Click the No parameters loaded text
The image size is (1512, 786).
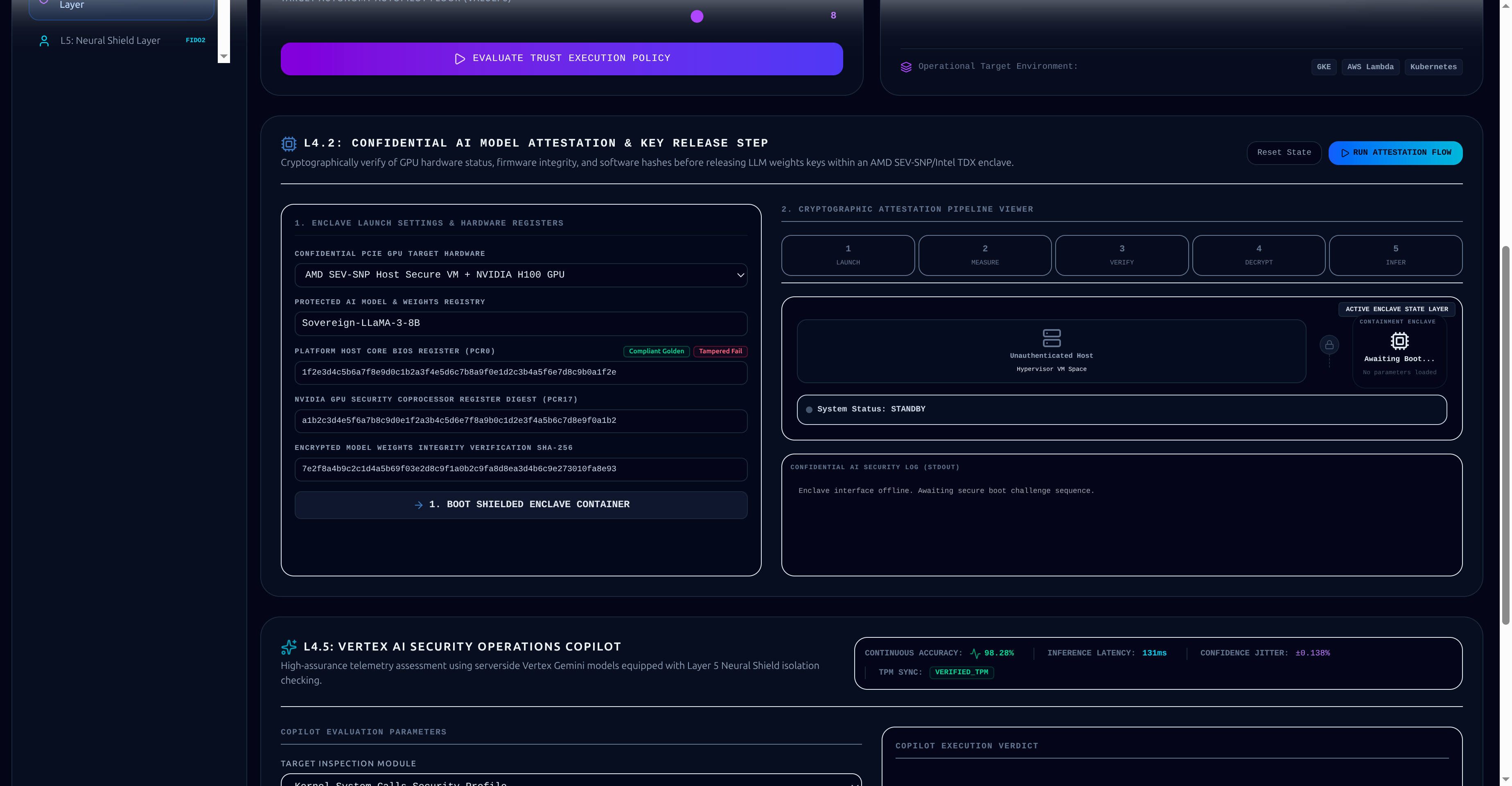click(x=1399, y=373)
